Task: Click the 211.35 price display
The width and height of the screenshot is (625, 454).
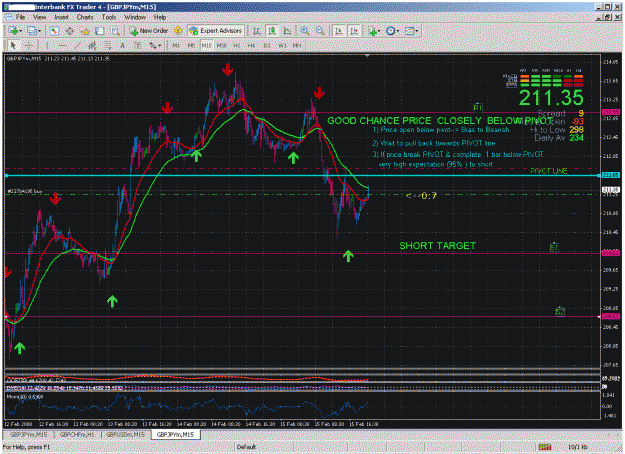Action: coord(551,98)
